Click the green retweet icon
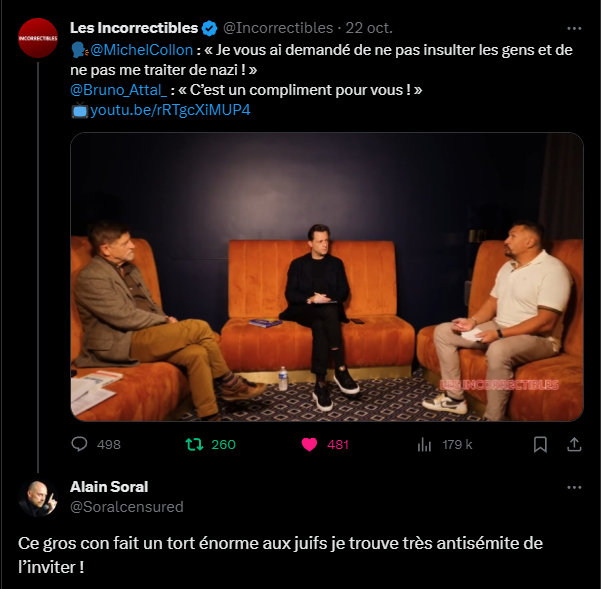Screen dimensions: 601x589 coord(194,445)
